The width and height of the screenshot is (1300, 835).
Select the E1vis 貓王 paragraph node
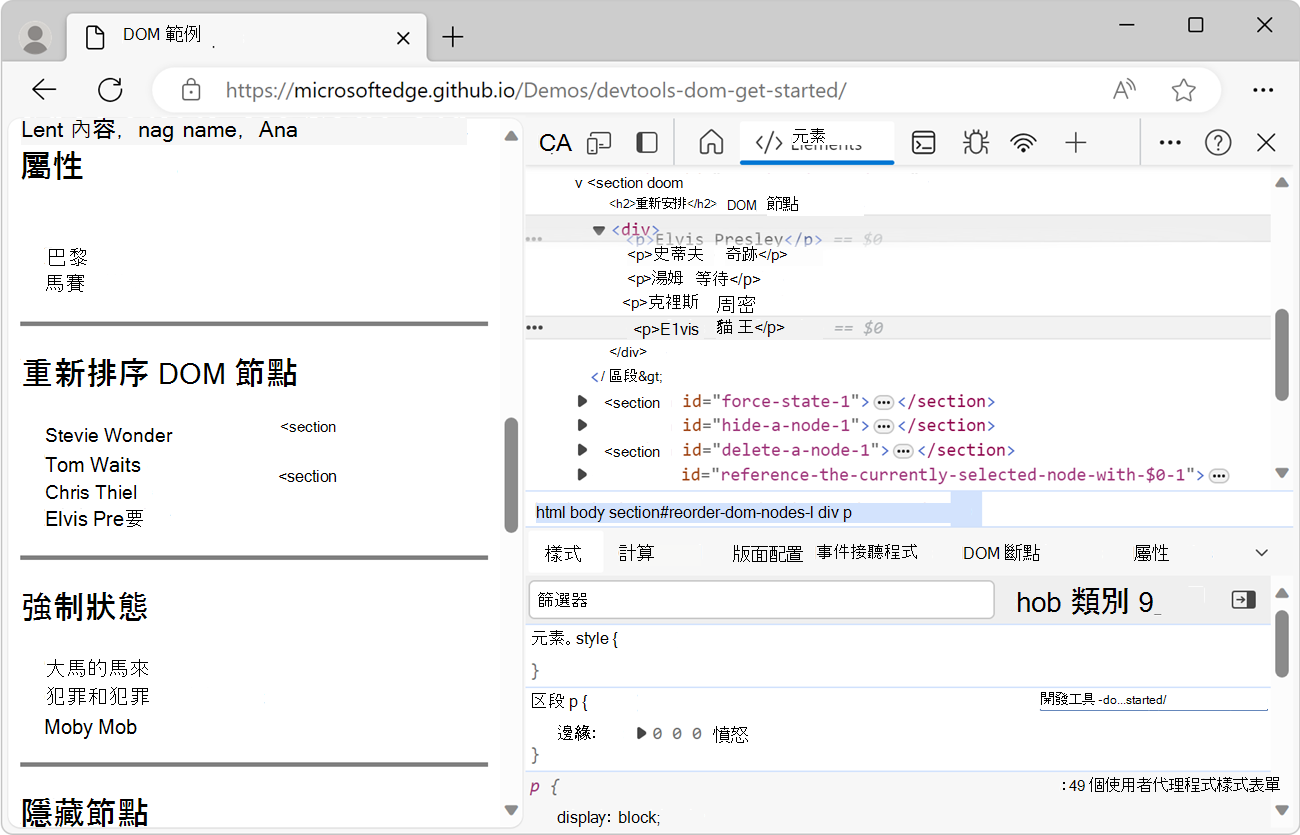(x=709, y=328)
